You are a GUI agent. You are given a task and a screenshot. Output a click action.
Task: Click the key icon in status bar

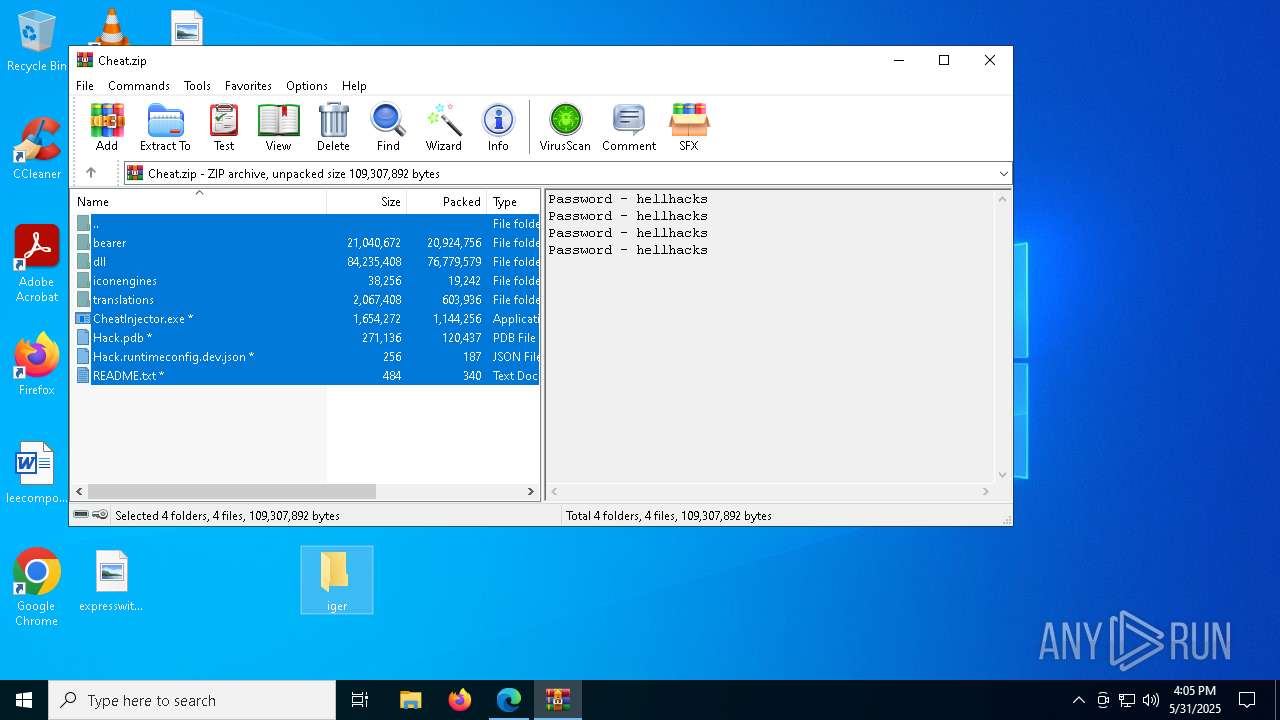tap(100, 514)
